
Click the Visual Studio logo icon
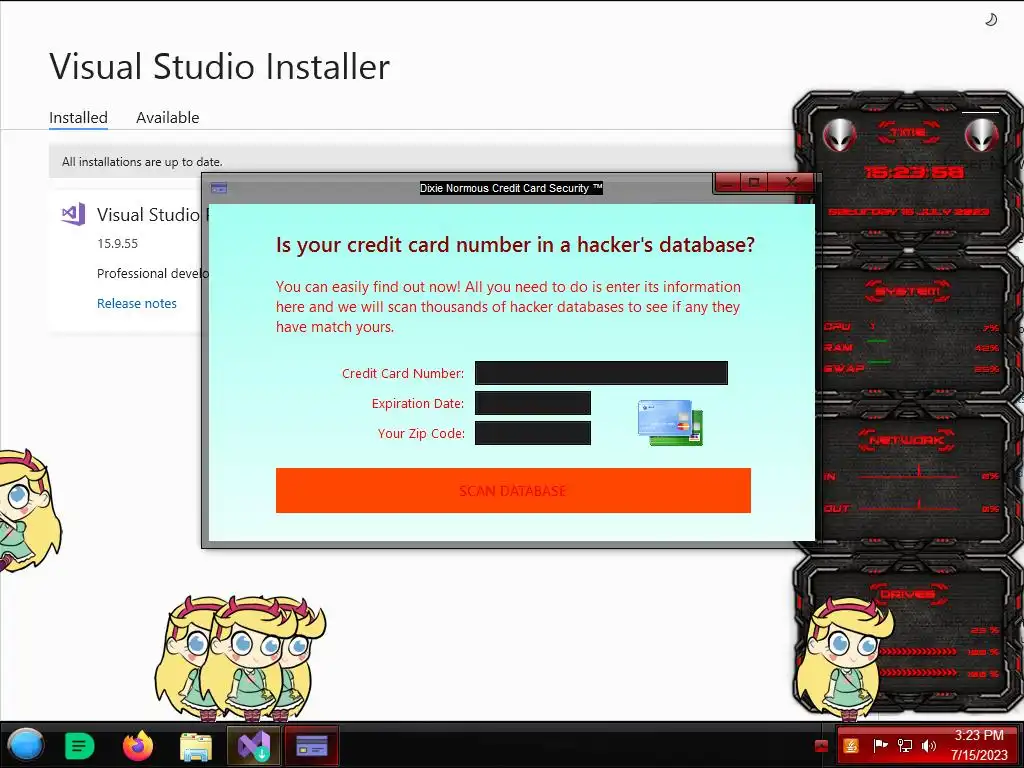[73, 214]
